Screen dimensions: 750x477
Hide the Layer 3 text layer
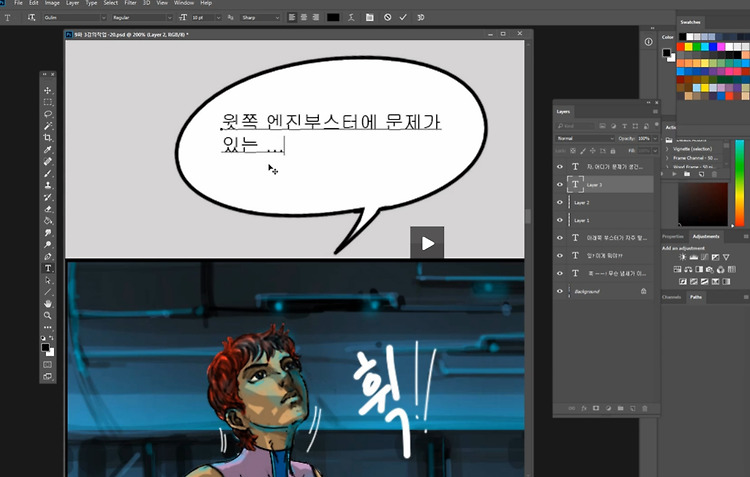click(x=560, y=185)
